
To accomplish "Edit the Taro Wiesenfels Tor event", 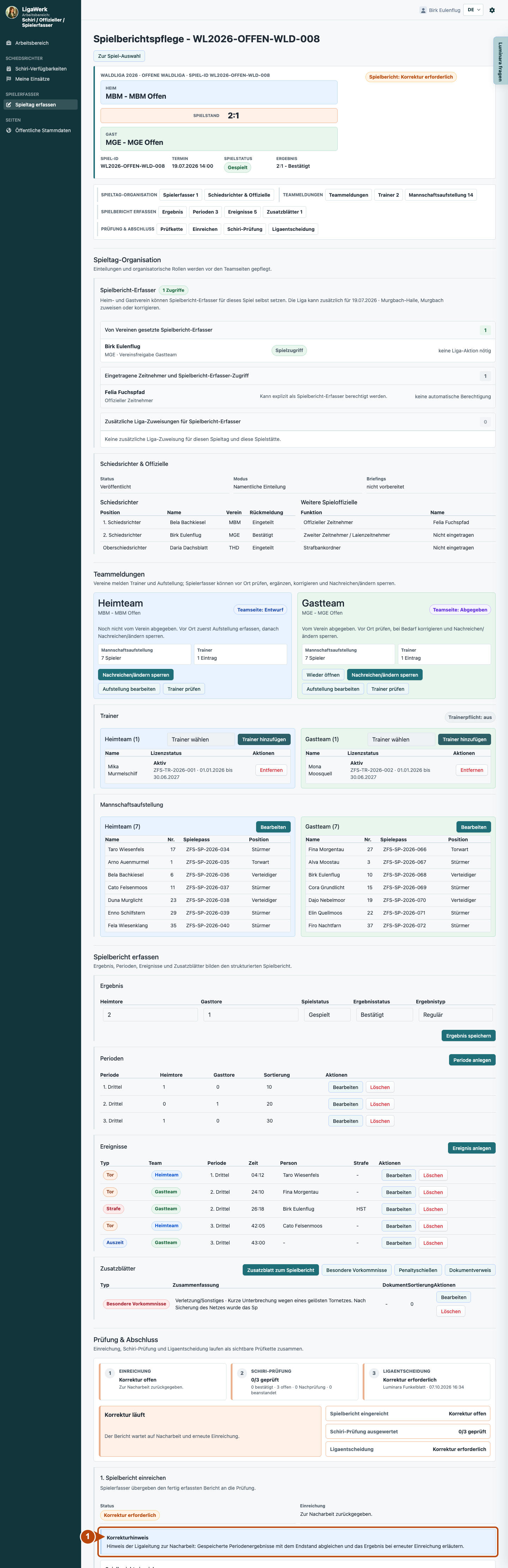I will coord(398,1175).
